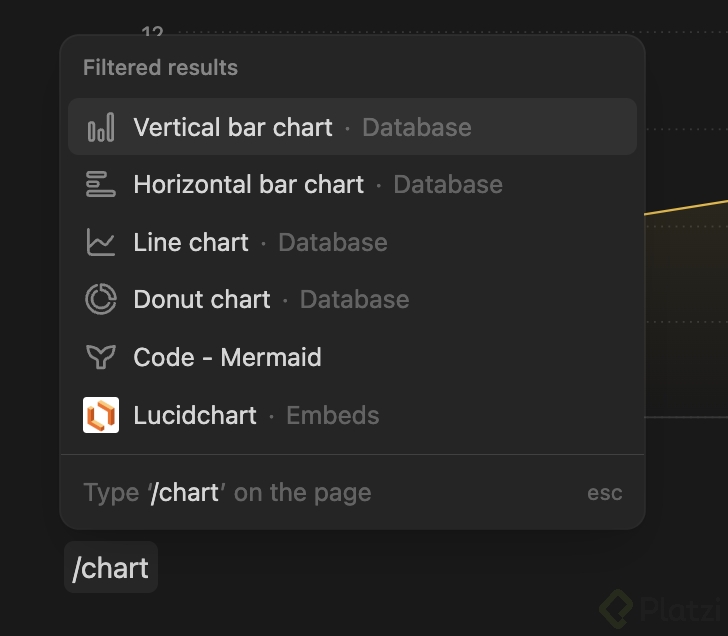Click the Mermaid code block icon
Viewport: 728px width, 636px height.
[101, 357]
